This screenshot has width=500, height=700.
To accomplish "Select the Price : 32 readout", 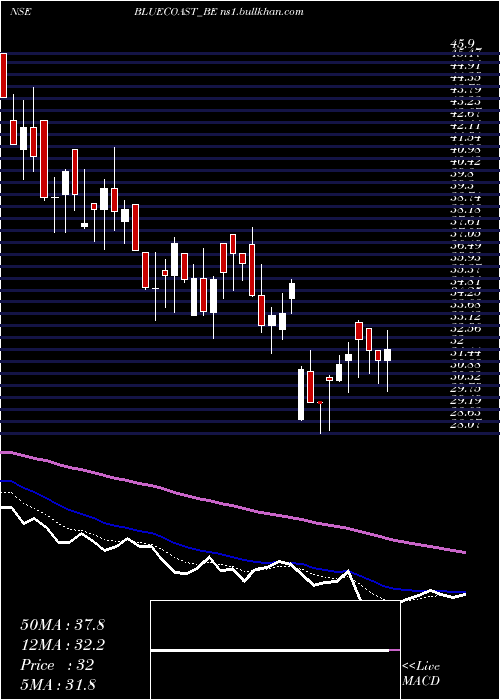I will click(57, 665).
